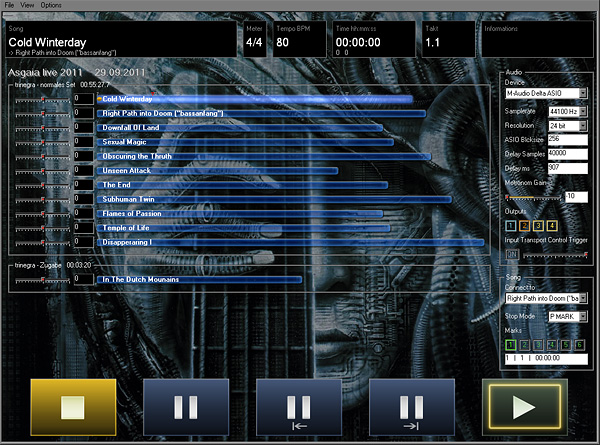Select mark 6 in Marks
Image resolution: width=600 pixels, height=445 pixels.
coord(579,345)
